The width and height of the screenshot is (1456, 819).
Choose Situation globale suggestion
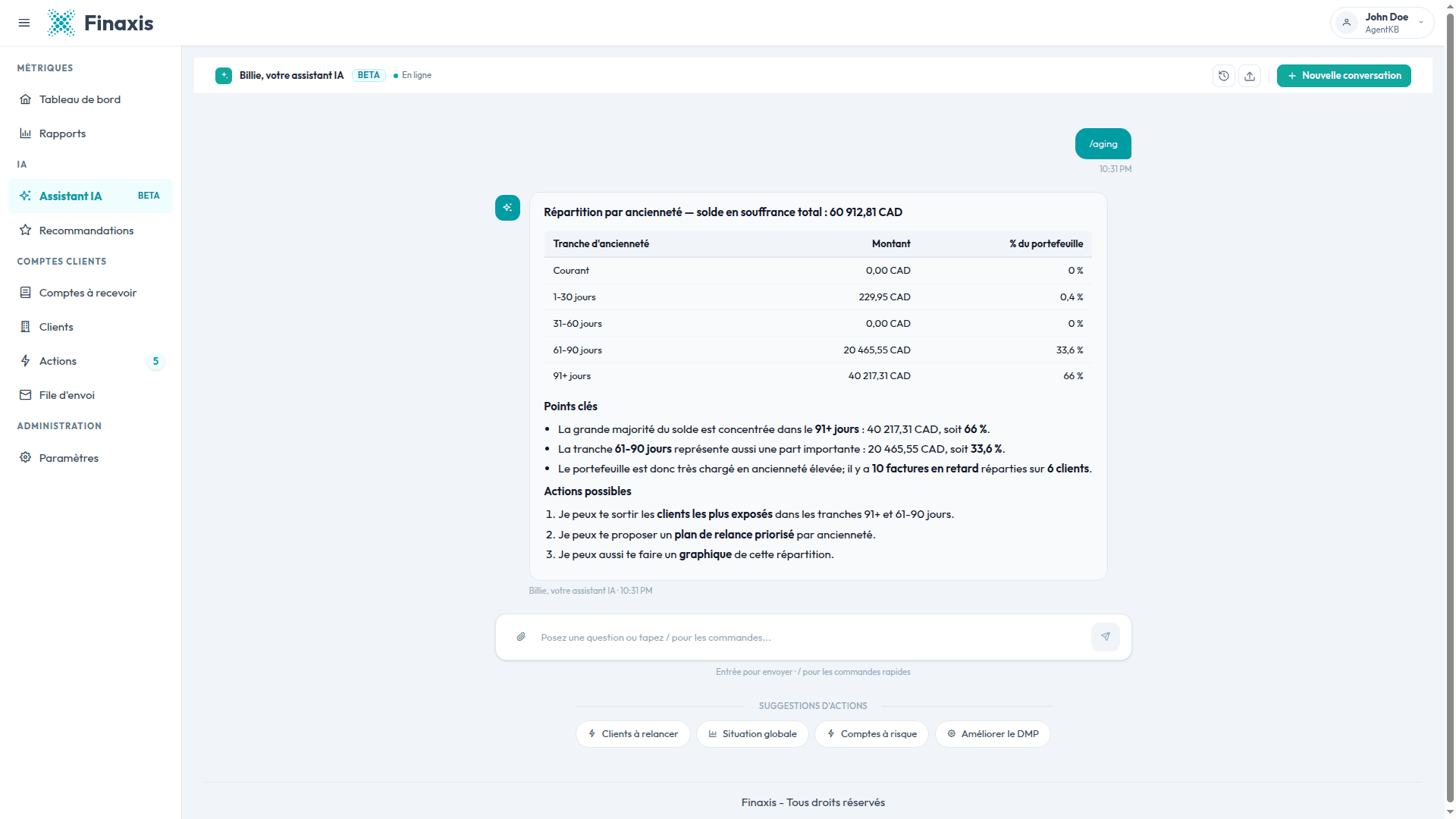752,734
